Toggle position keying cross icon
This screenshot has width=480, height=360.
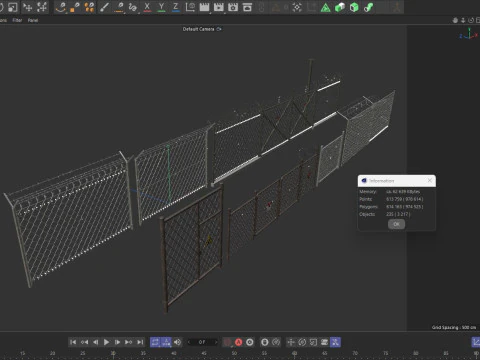(291, 342)
